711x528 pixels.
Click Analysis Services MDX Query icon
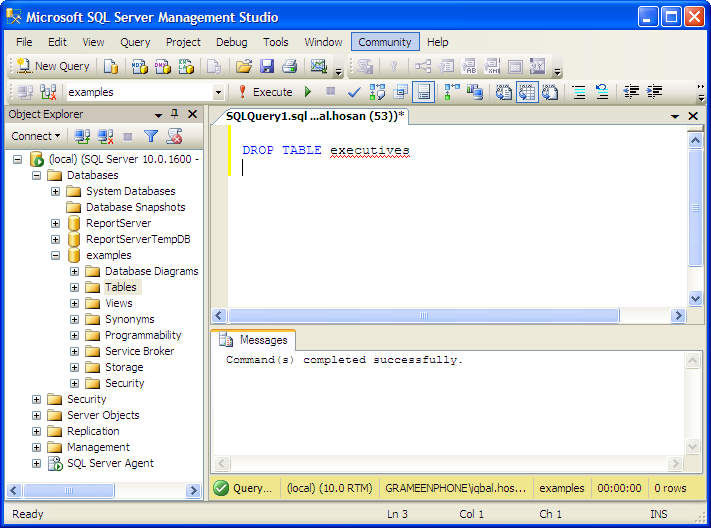(x=139, y=66)
